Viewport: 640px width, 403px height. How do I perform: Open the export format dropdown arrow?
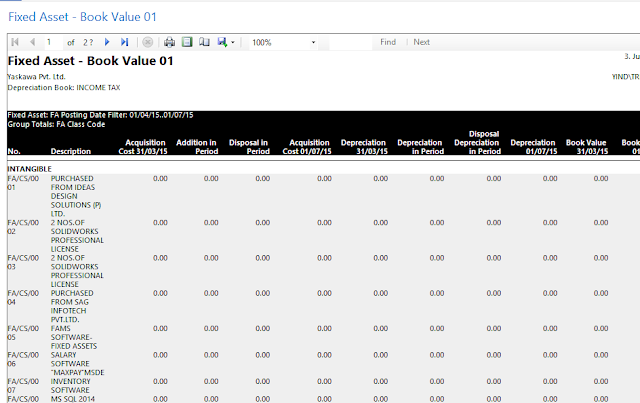pyautogui.click(x=233, y=42)
